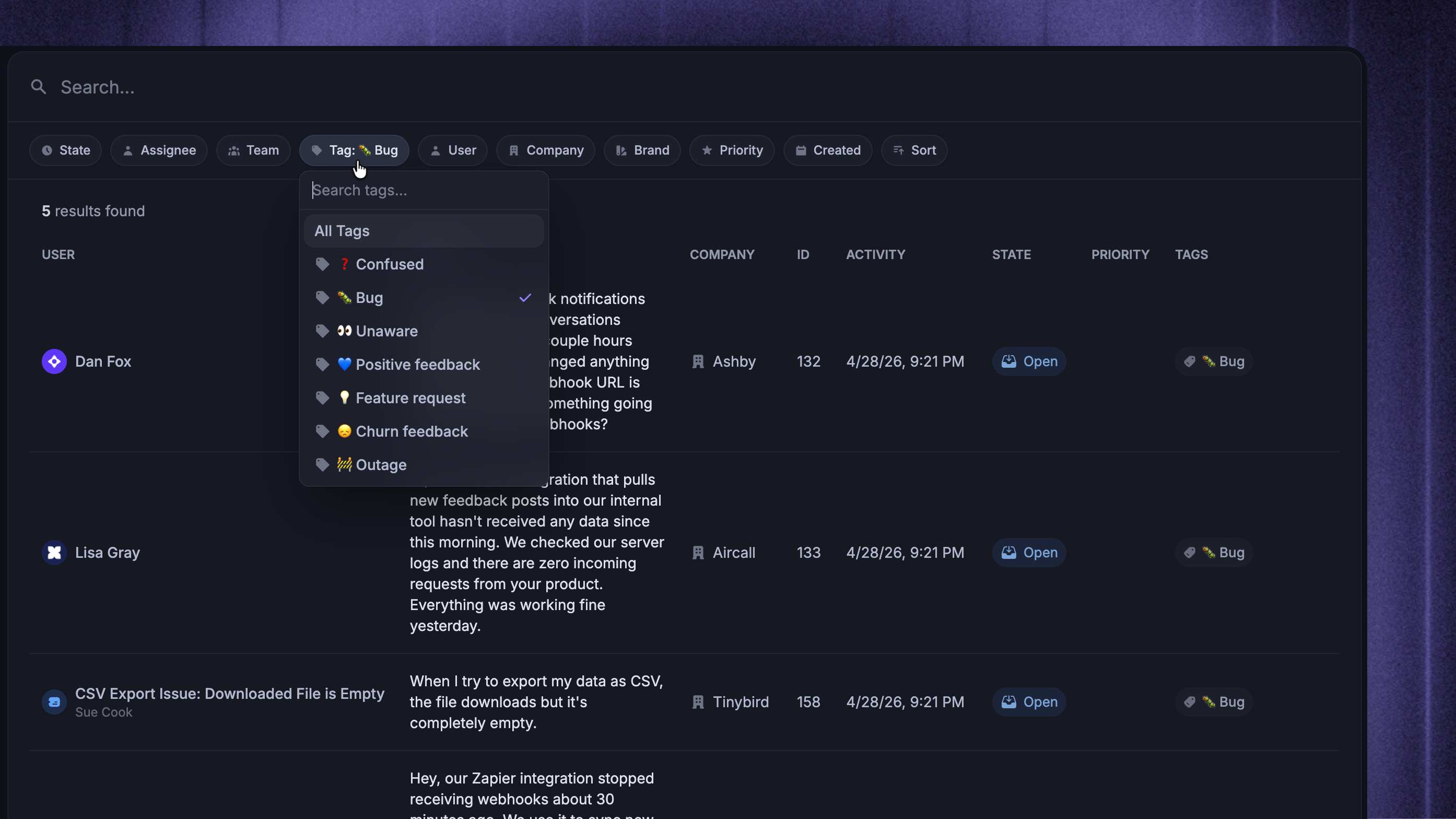Open the User filter dropdown
Screen dimensions: 1456x819
tap(453, 150)
